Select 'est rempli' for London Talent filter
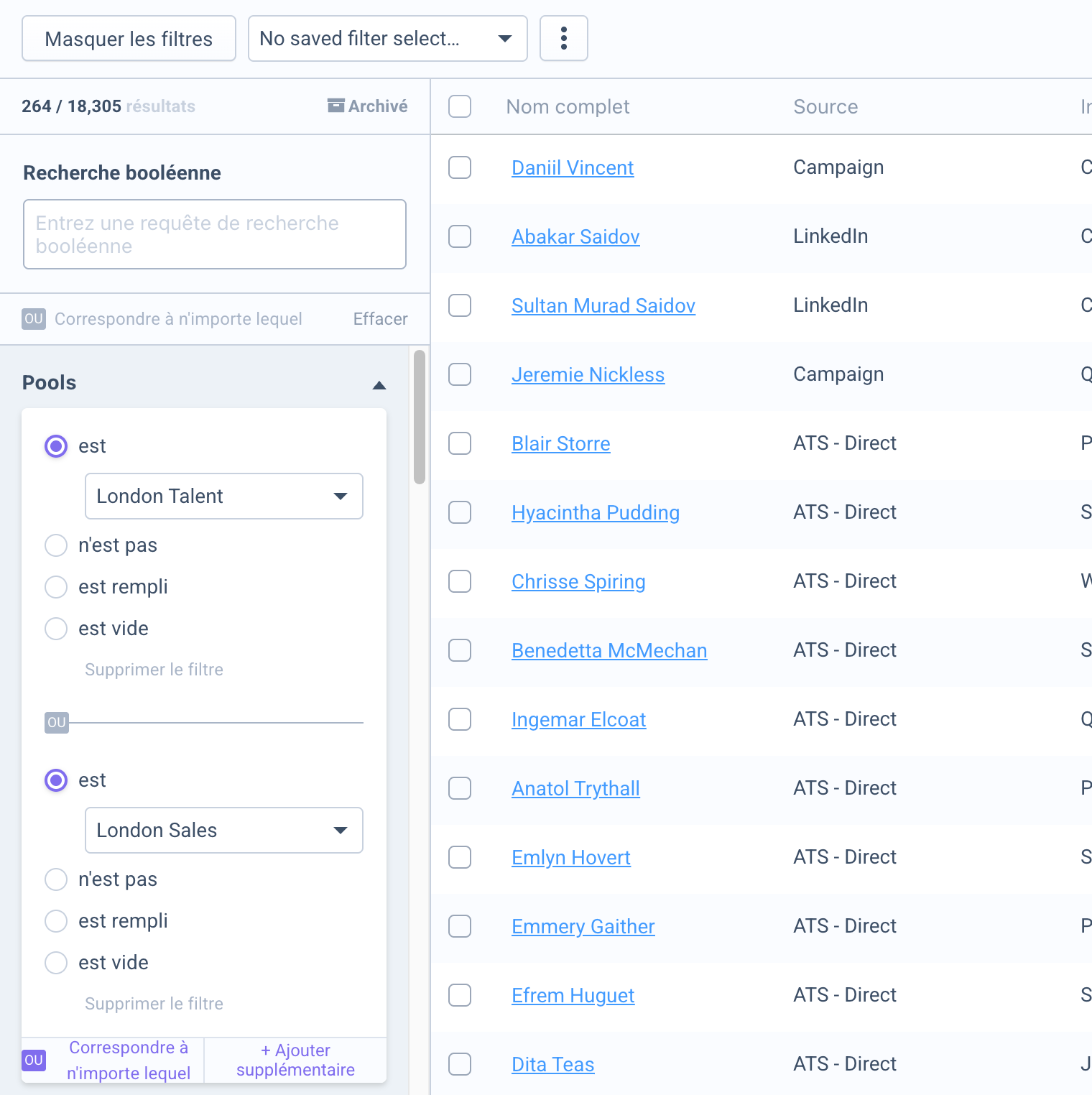The image size is (1092, 1095). [x=56, y=587]
